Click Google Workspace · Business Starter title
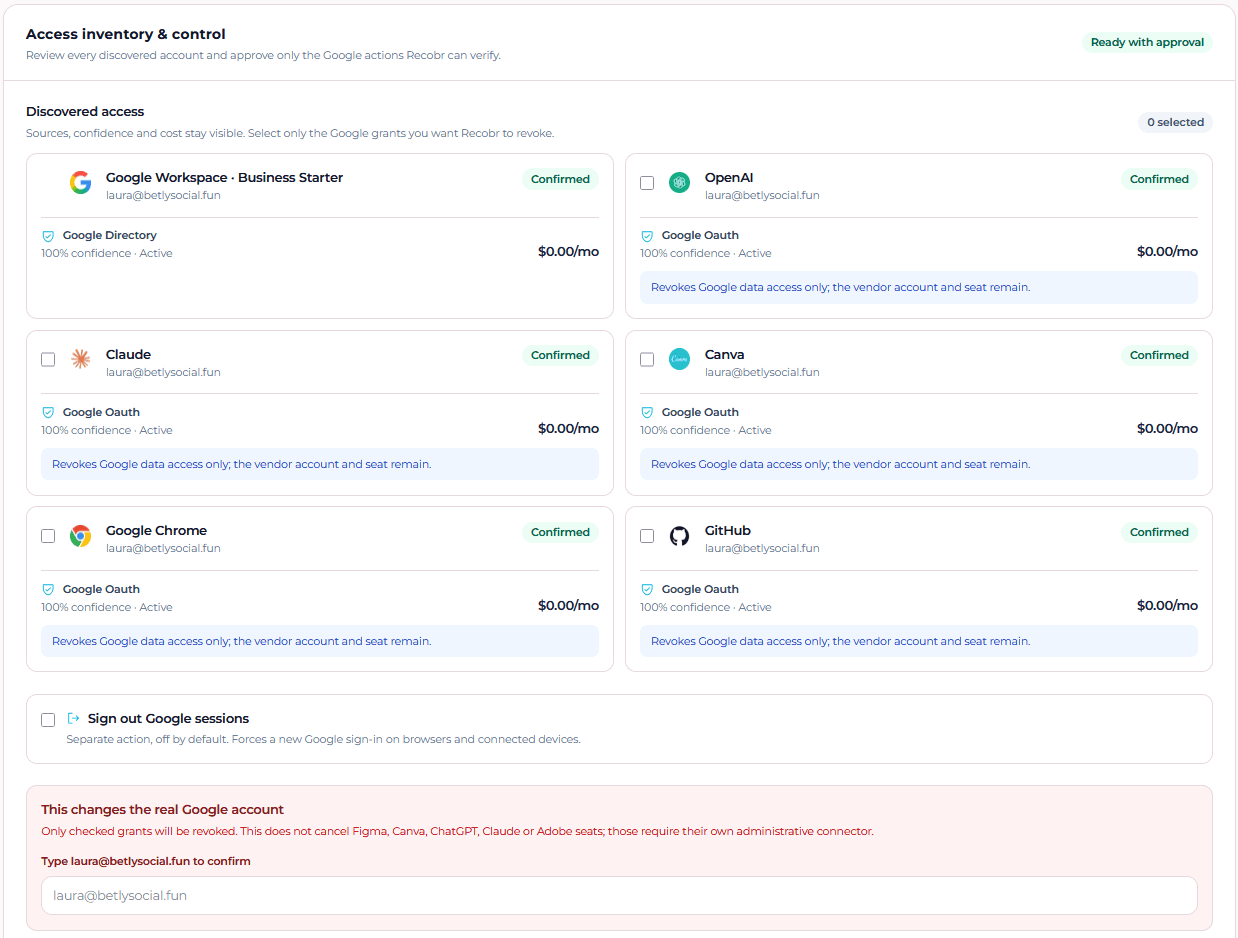The height and width of the screenshot is (938, 1238). pos(224,177)
